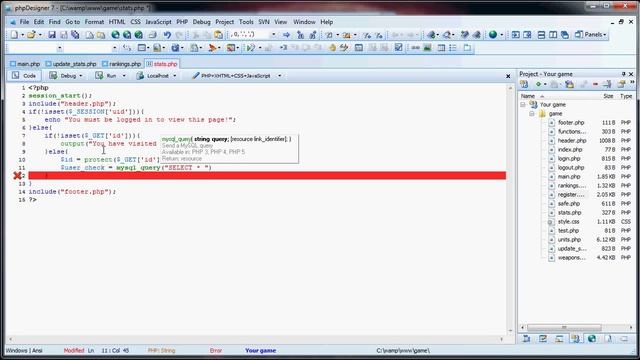Switch to rankings.php tab

[122, 64]
